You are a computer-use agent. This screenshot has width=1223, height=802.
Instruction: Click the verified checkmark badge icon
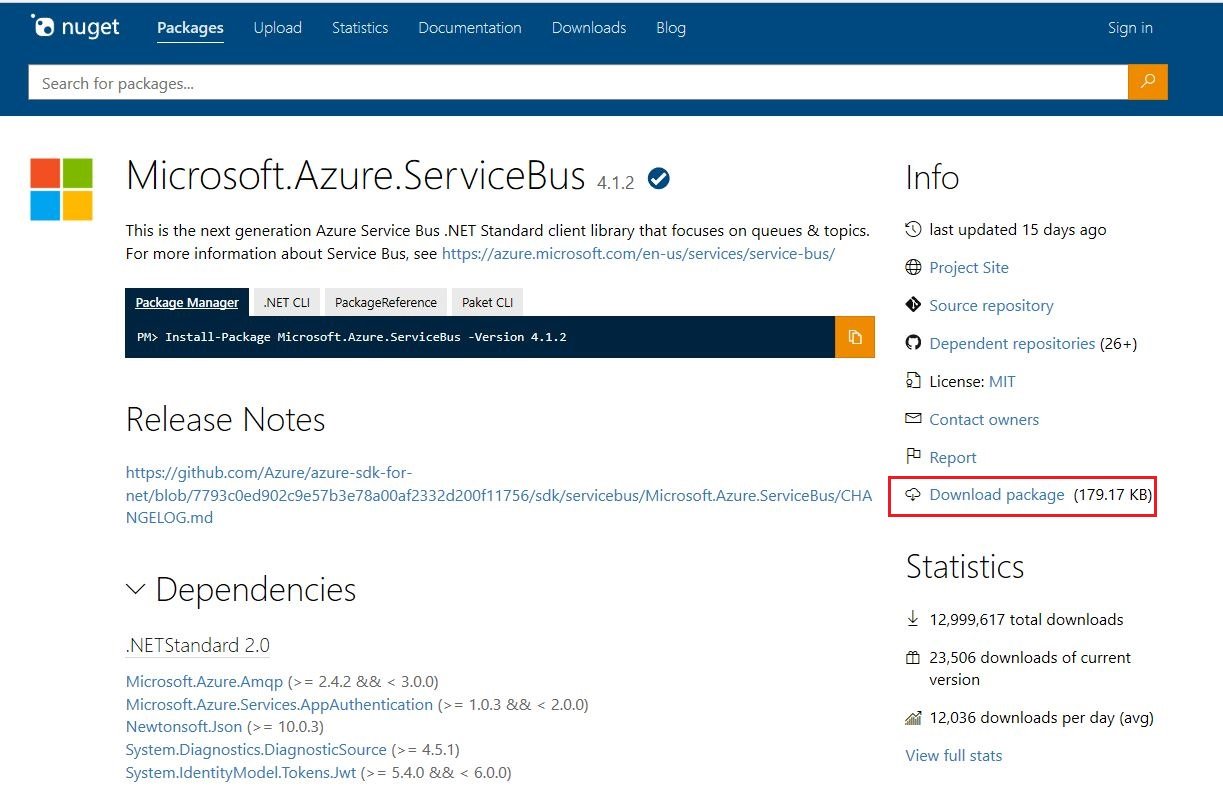659,179
